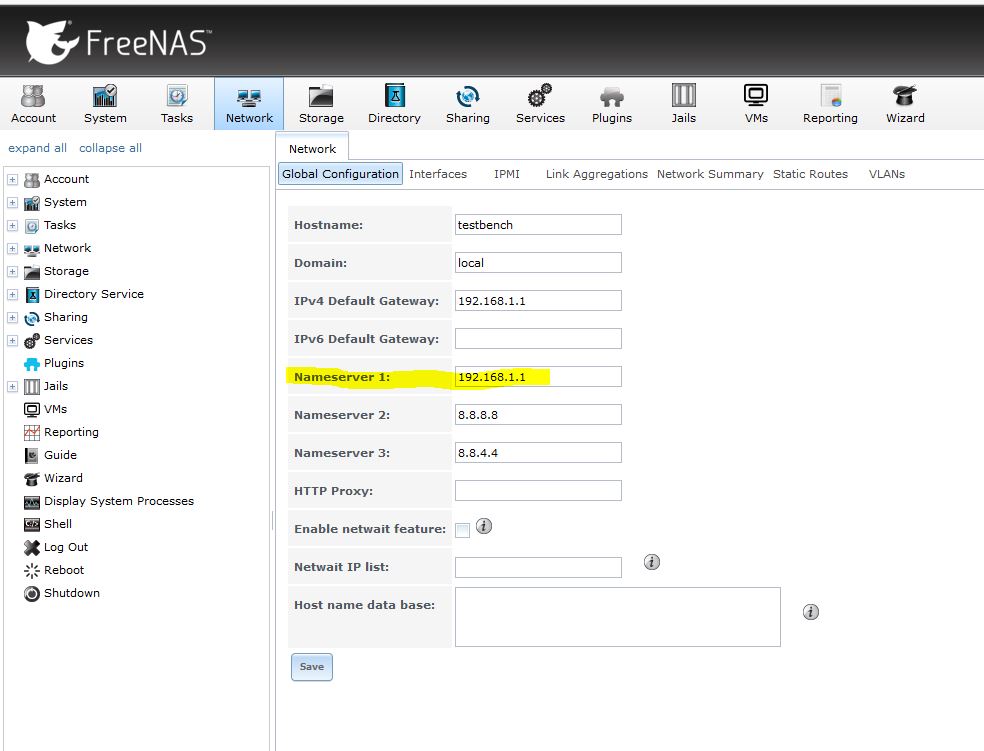This screenshot has width=984, height=751.
Task: Expand the Network tree node
Action: (x=12, y=248)
